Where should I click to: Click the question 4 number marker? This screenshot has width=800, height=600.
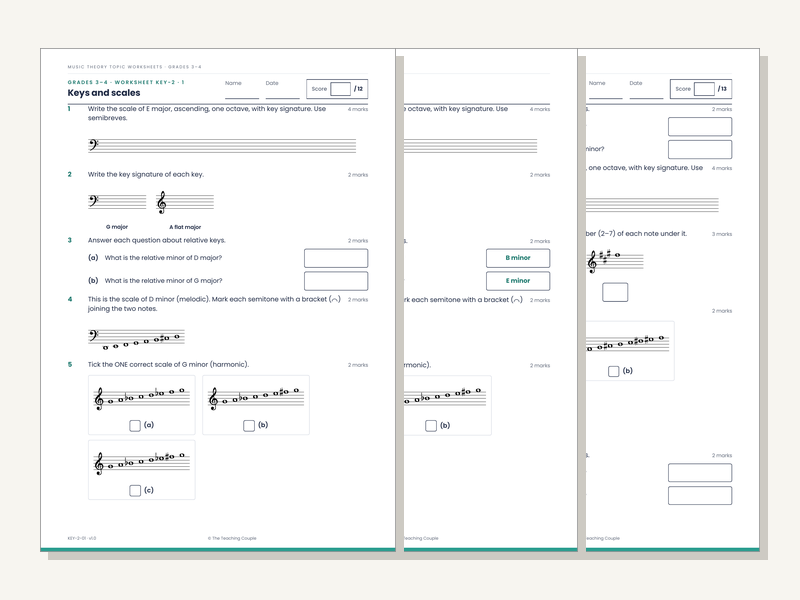coord(70,299)
